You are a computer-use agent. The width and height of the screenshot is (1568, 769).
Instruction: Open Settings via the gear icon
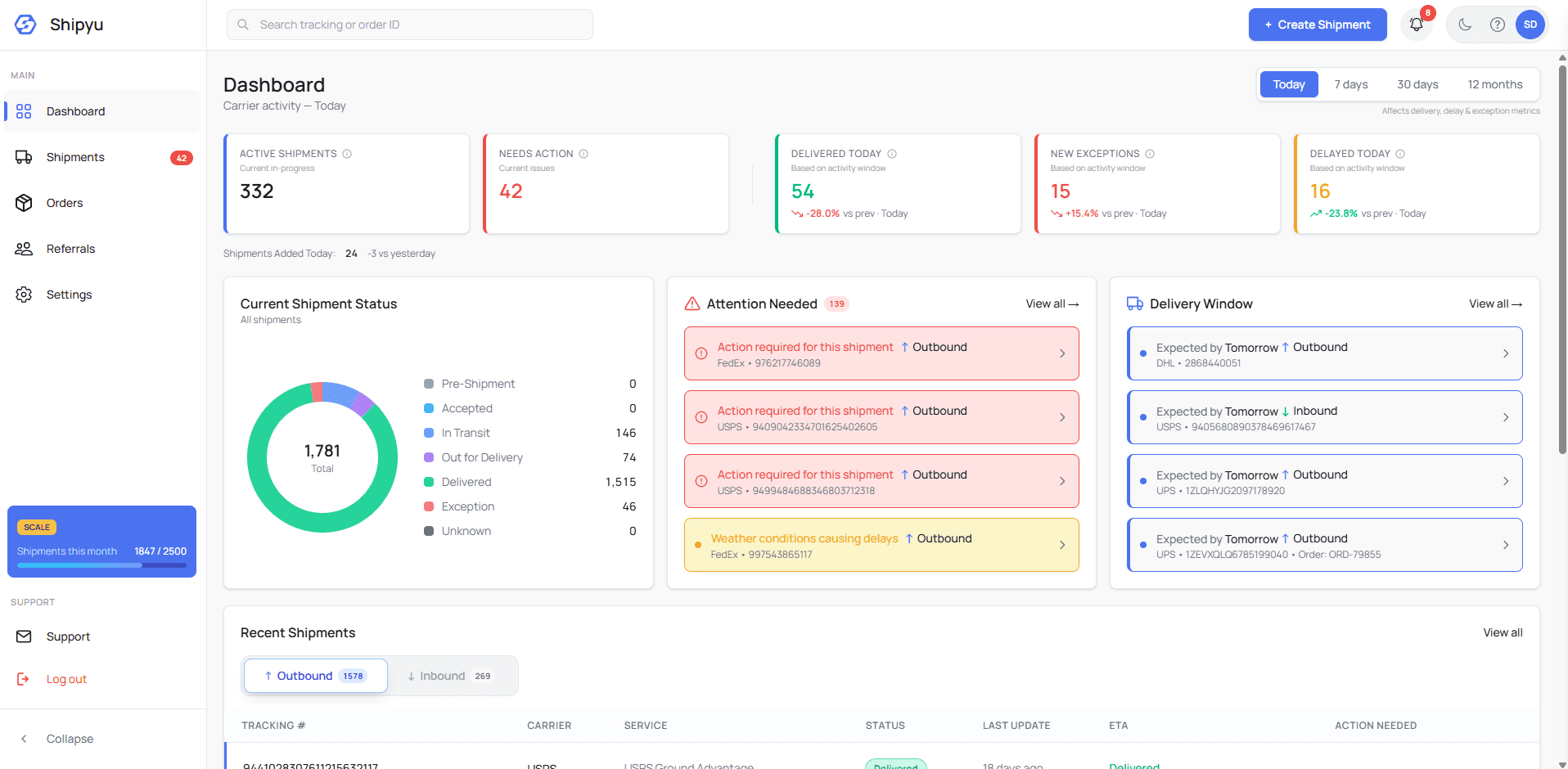(x=25, y=295)
